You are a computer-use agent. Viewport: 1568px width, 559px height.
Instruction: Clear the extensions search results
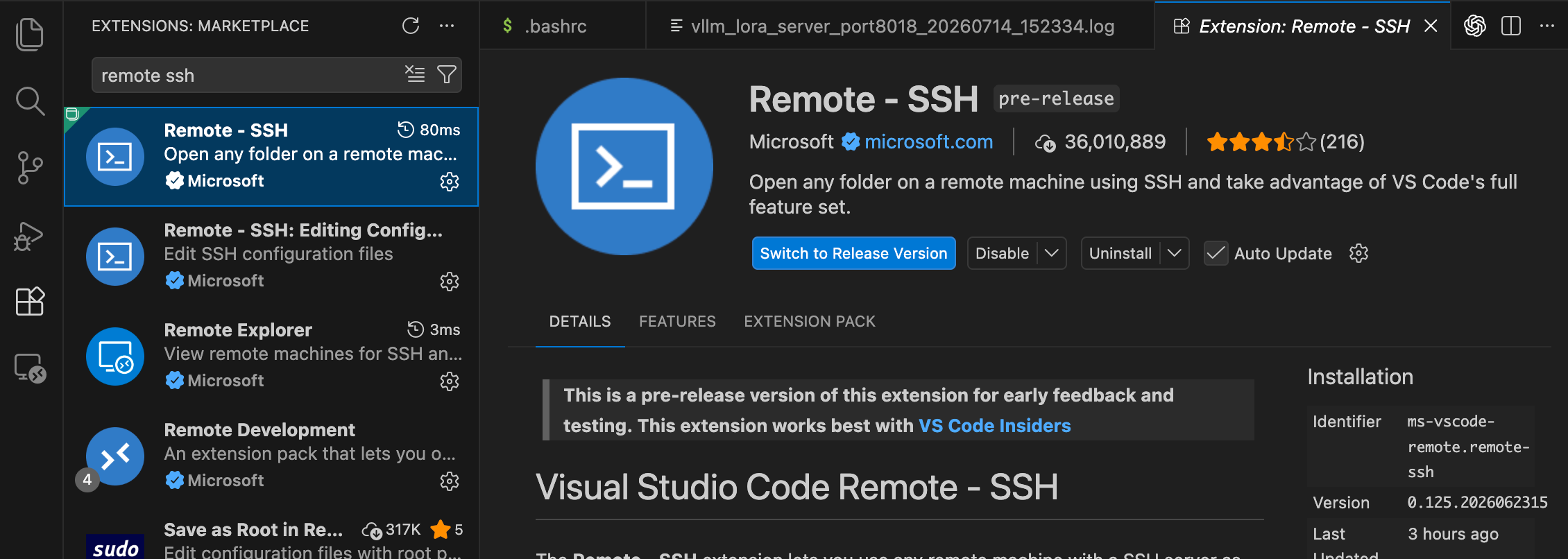415,74
